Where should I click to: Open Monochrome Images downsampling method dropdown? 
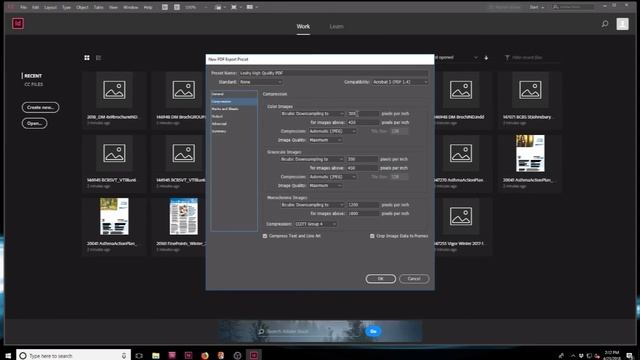point(312,205)
